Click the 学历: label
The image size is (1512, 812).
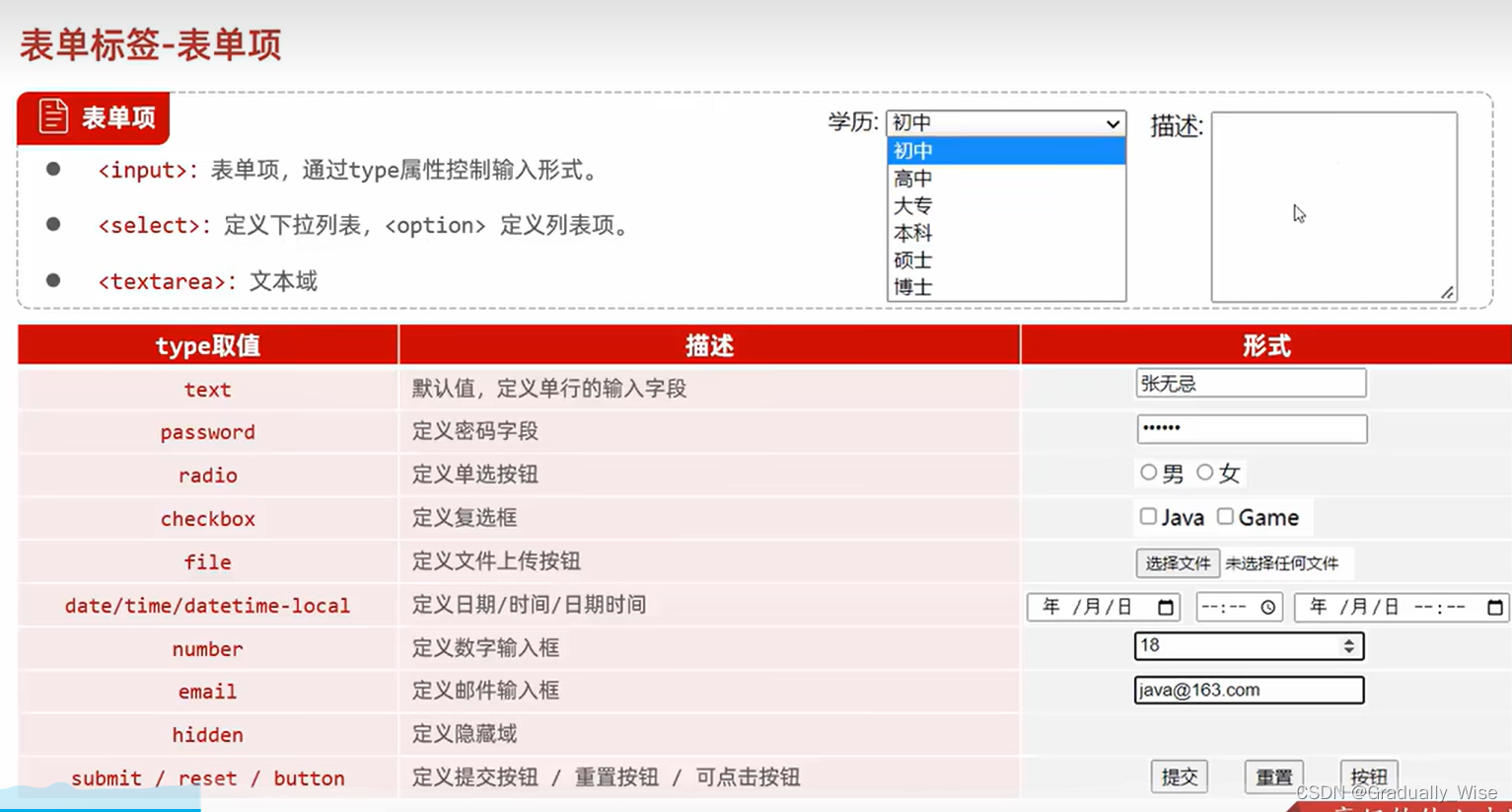click(x=853, y=122)
